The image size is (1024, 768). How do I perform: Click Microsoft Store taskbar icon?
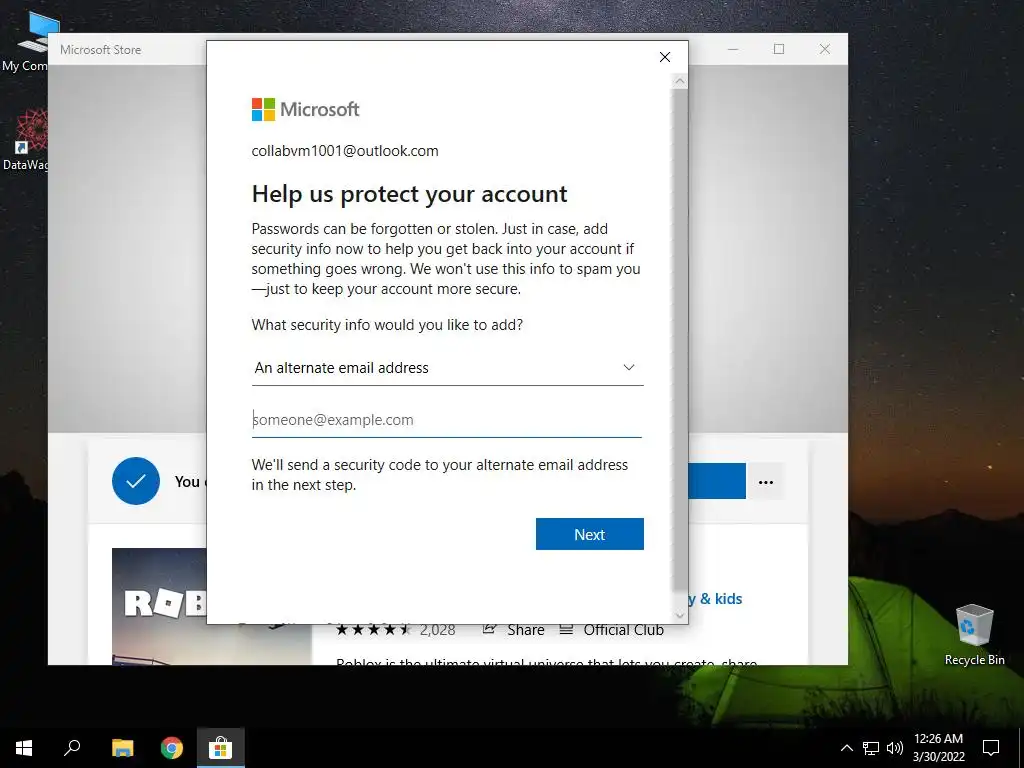[x=221, y=748]
